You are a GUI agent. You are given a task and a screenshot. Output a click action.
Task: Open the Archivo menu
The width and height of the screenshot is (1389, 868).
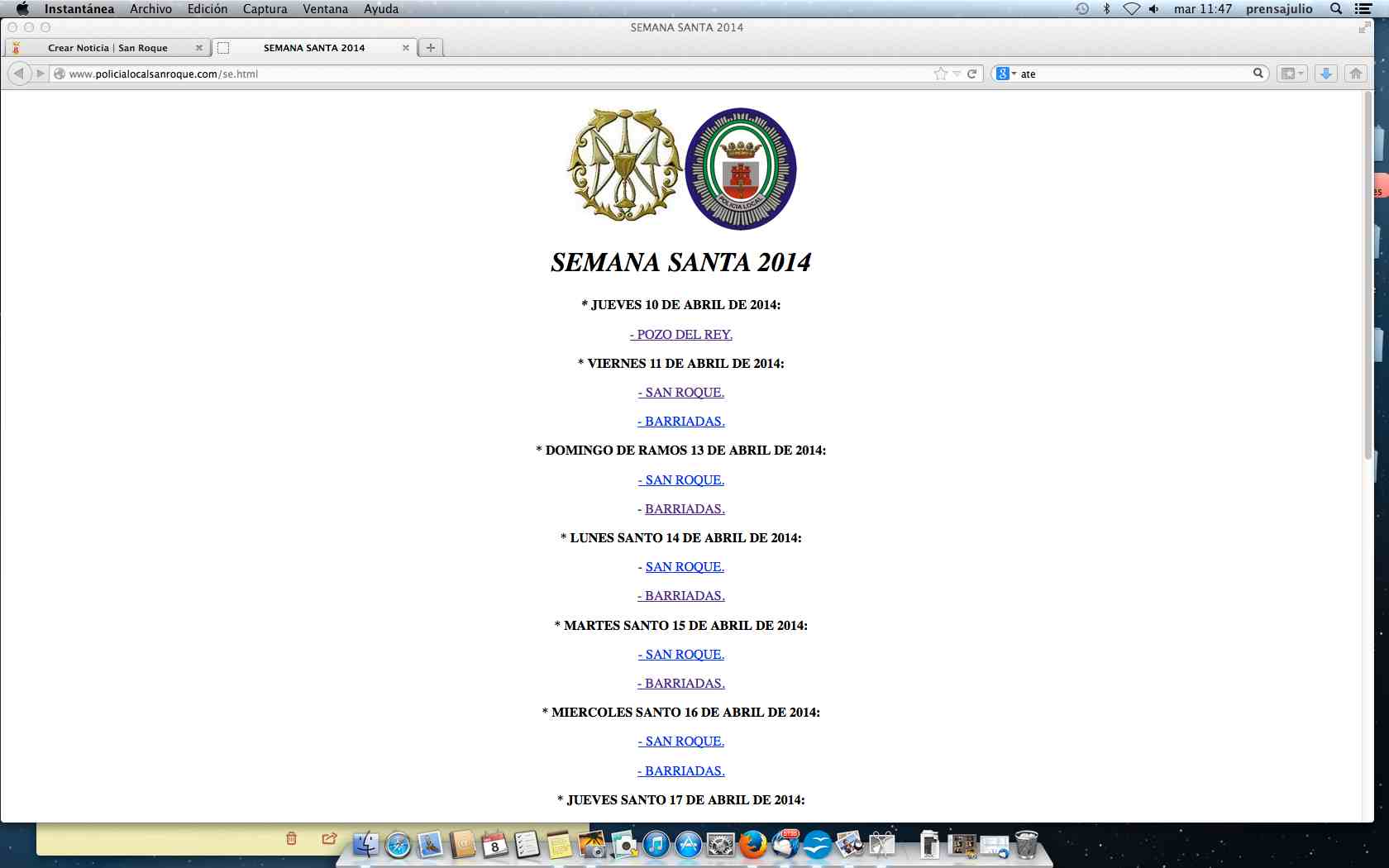click(150, 9)
